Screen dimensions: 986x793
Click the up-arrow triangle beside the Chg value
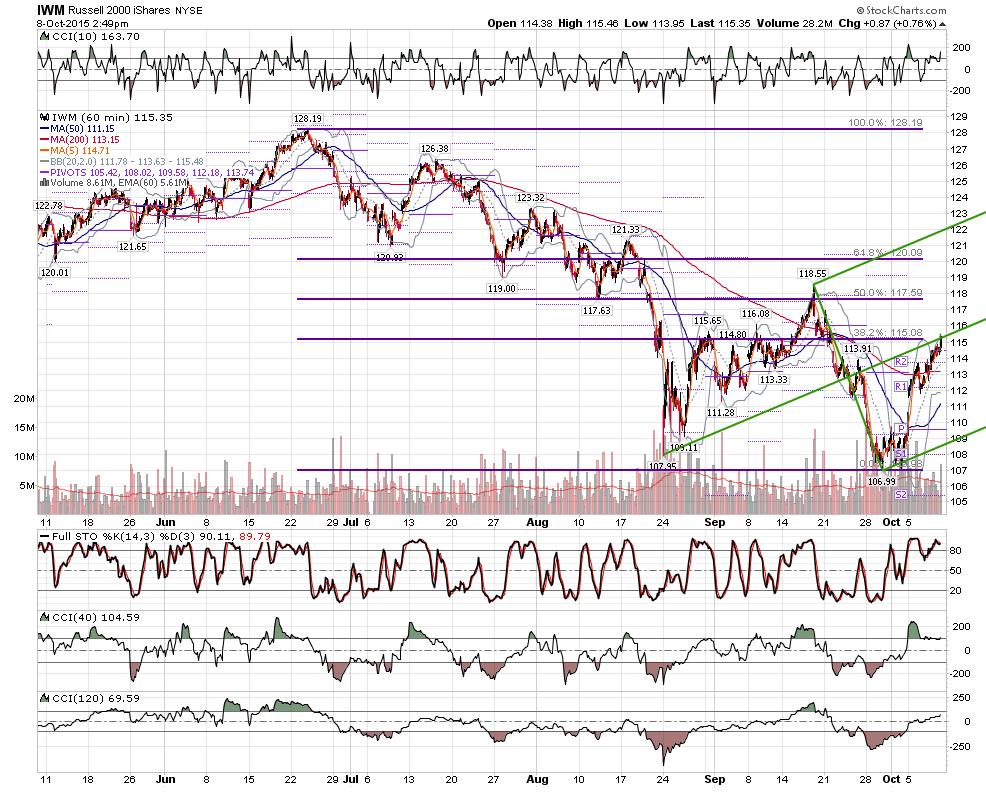(942, 24)
